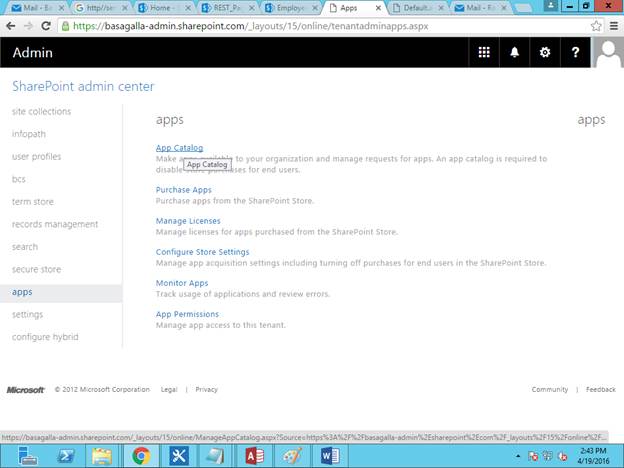The image size is (624, 468).
Task: Open the Office 365 app launcher grid
Action: (484, 52)
